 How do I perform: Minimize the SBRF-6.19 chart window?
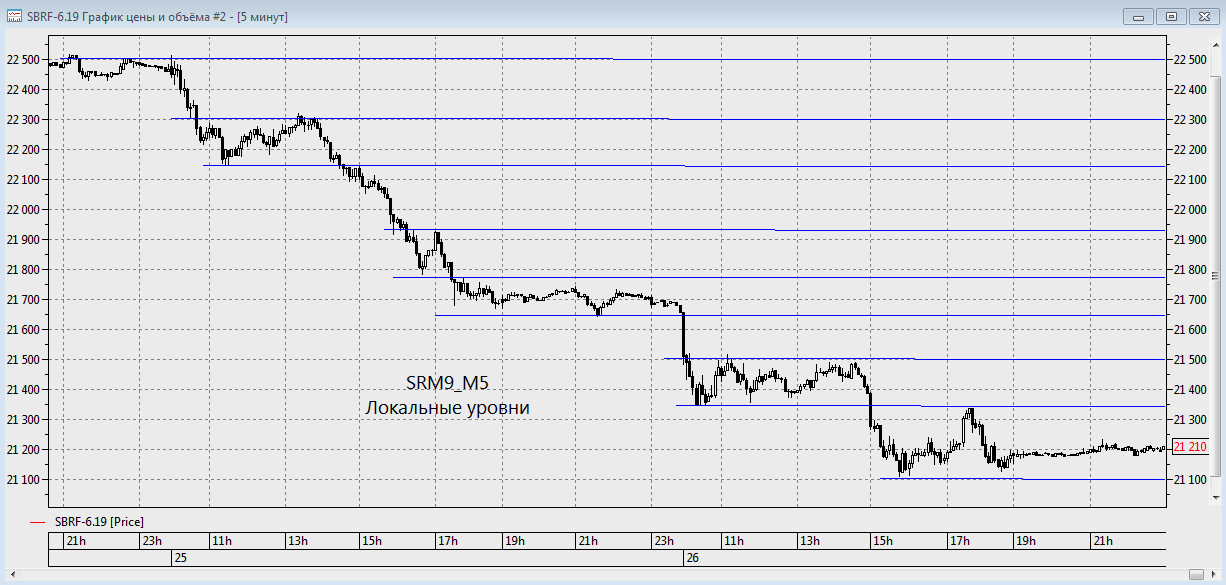[1138, 16]
